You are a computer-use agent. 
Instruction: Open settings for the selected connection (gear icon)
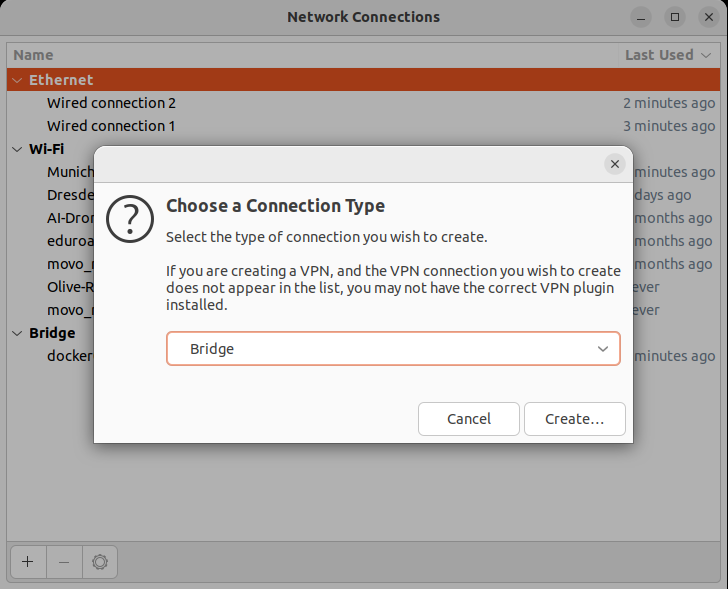point(100,562)
